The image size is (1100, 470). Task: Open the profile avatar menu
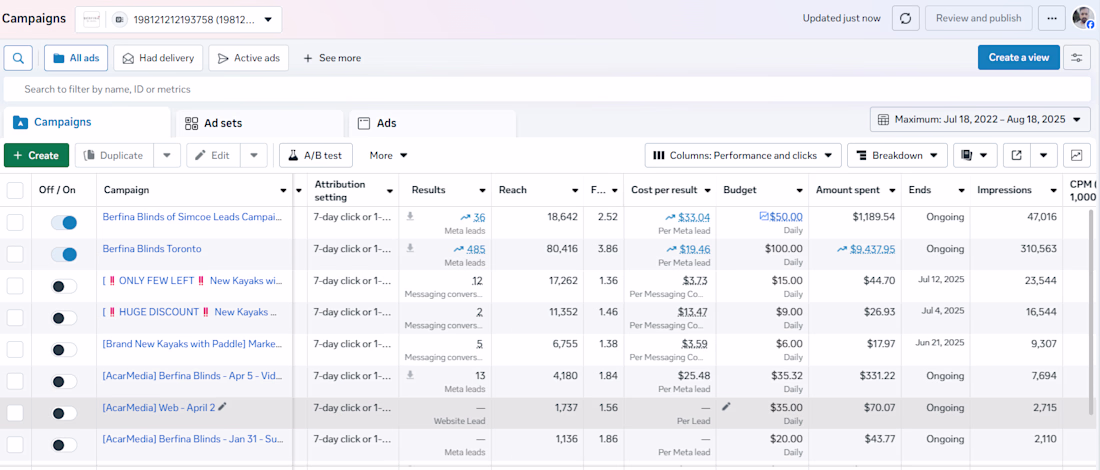(1083, 18)
